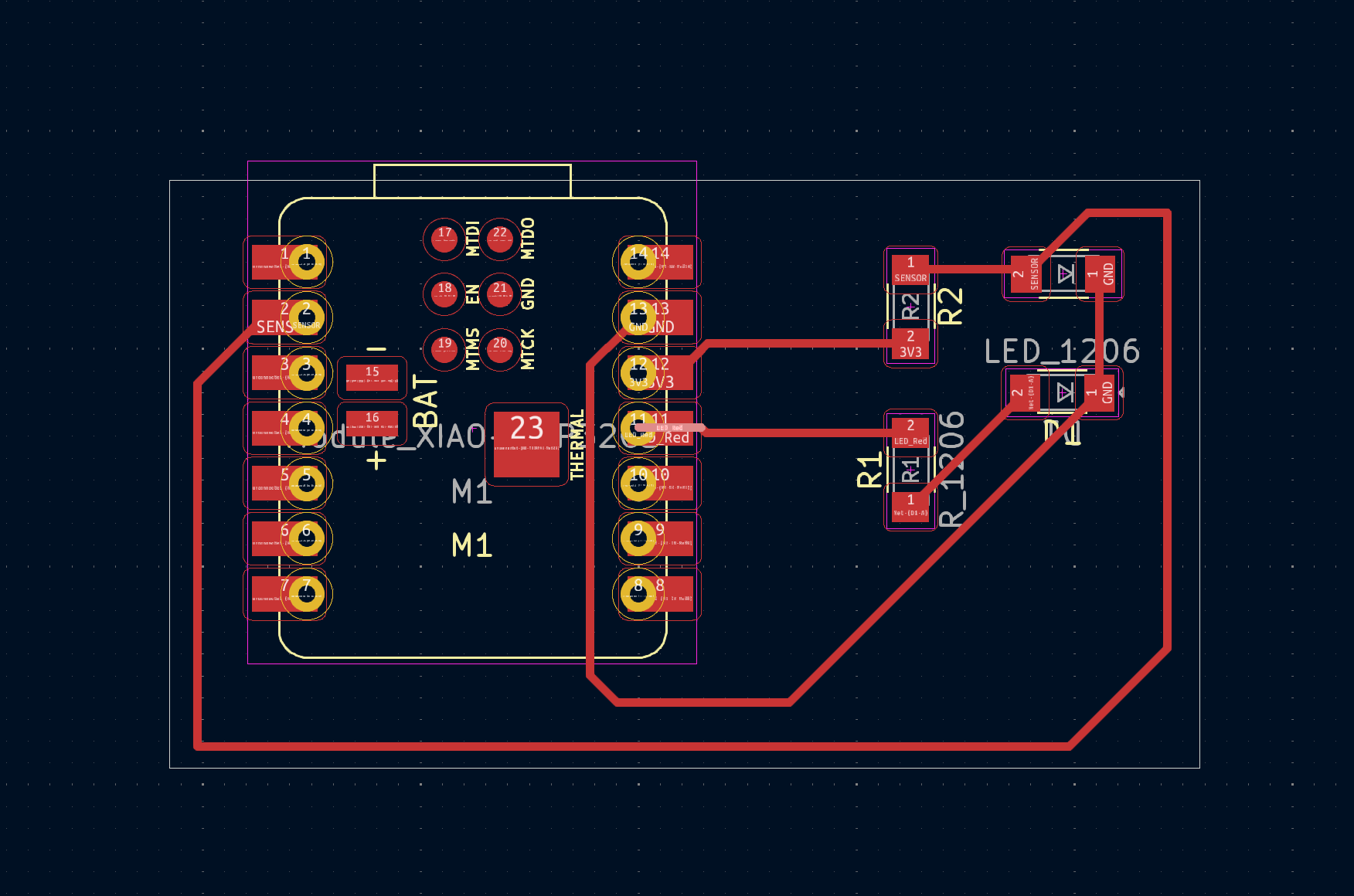
Task: Select XIAO module through-hole pad 6
Action: click(x=306, y=539)
